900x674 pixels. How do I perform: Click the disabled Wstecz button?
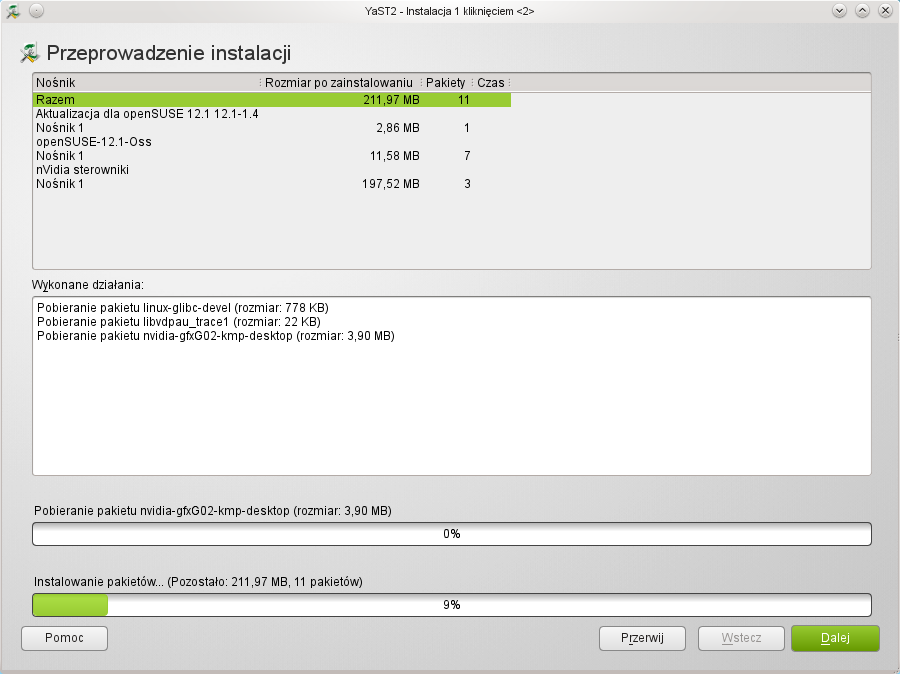[741, 638]
